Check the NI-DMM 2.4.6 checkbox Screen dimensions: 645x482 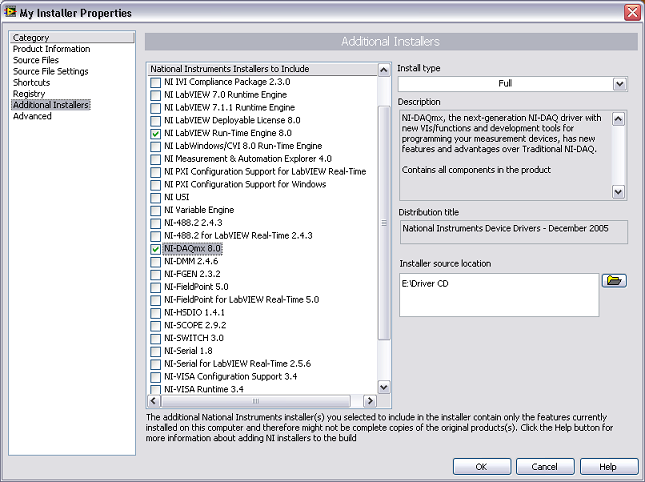tap(155, 262)
